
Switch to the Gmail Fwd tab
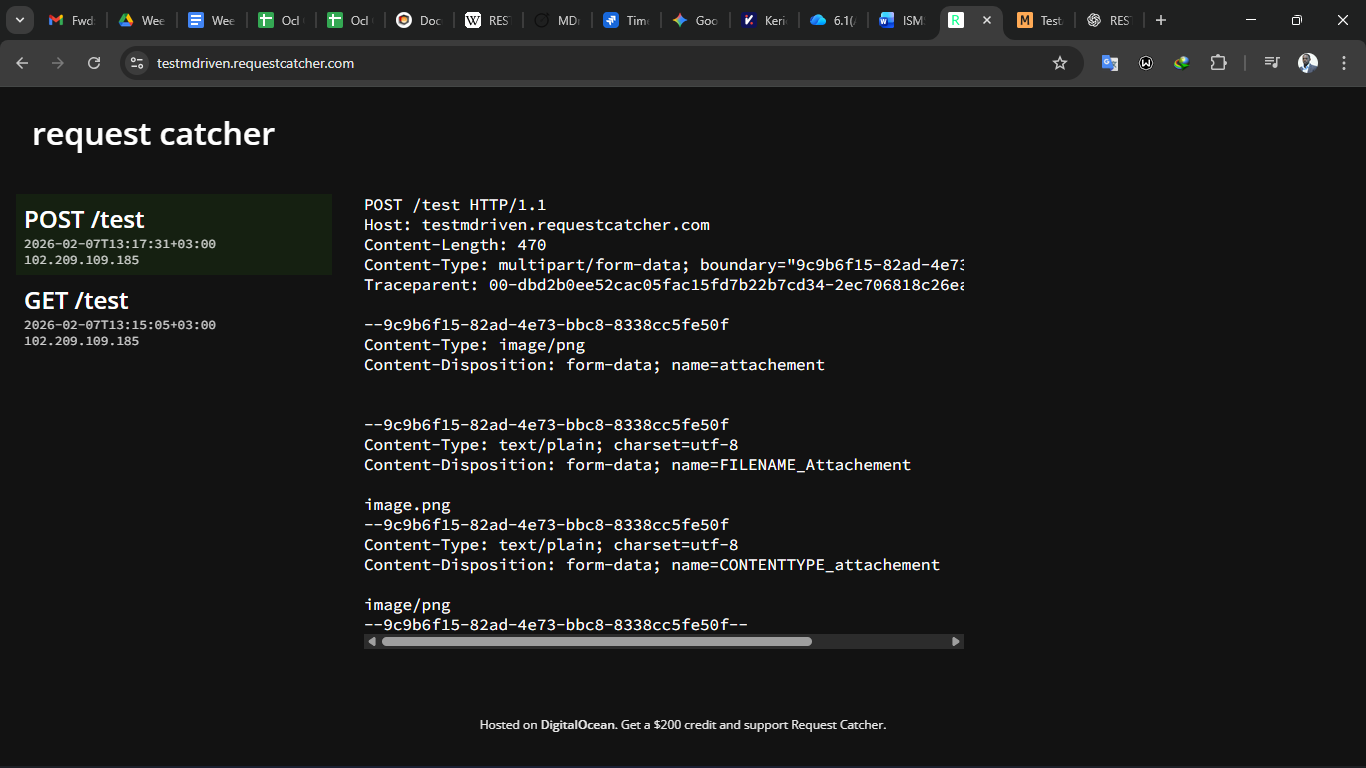[71, 20]
